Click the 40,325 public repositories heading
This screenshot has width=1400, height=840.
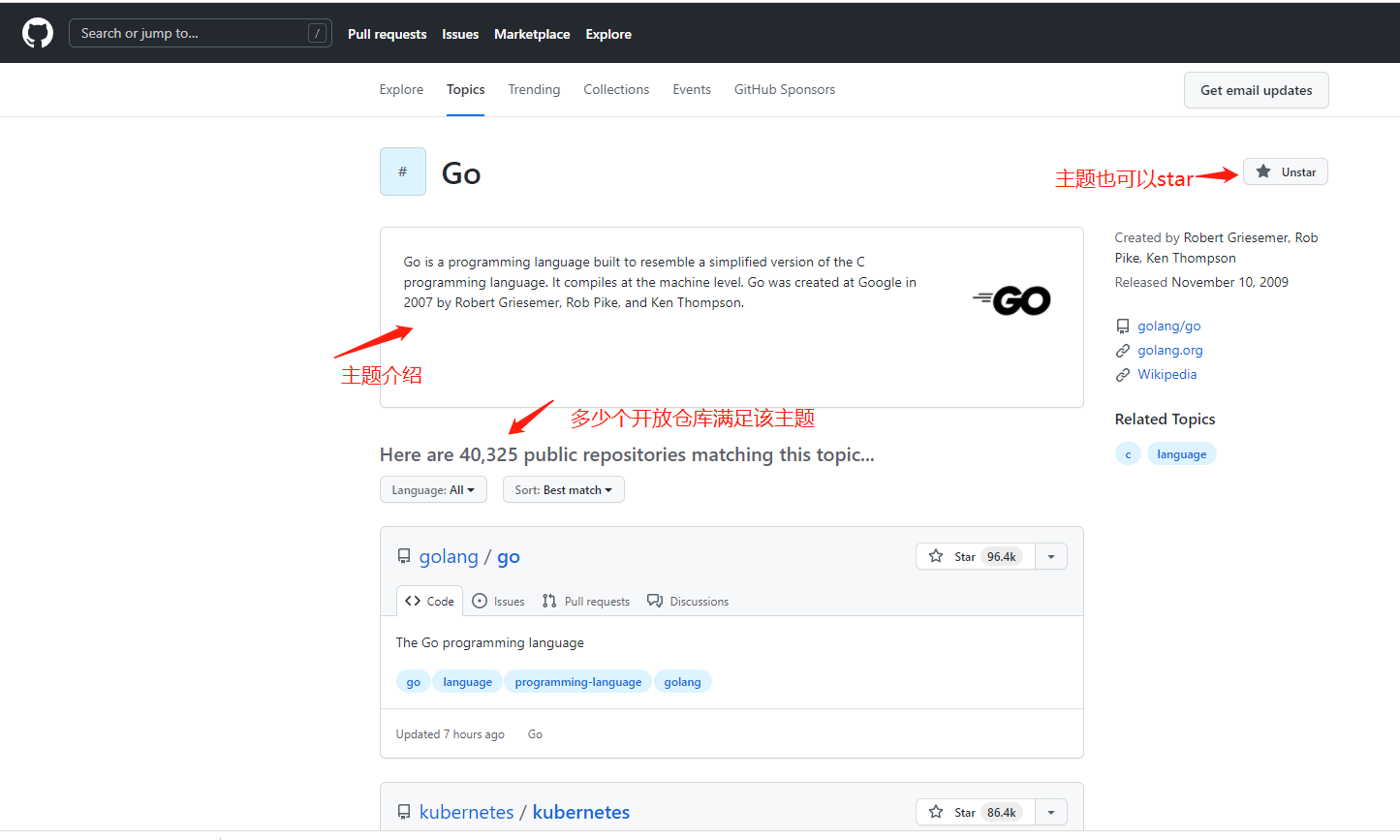(x=627, y=454)
